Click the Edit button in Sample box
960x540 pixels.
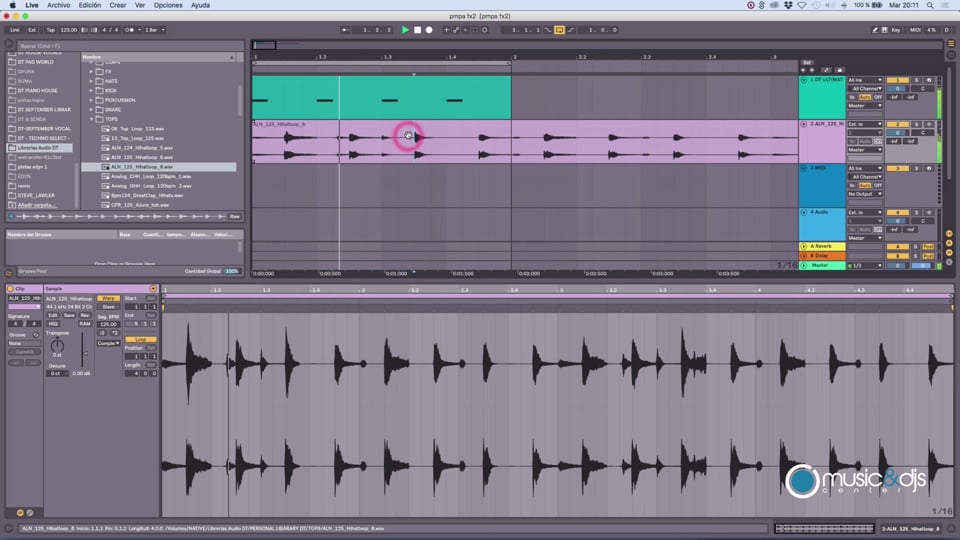click(x=53, y=315)
